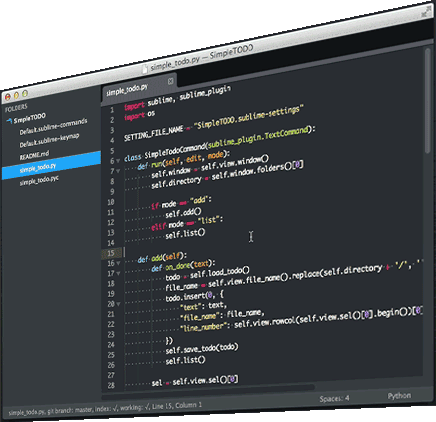This screenshot has width=436, height=422.
Task: Open the Spaces: 4 indentation menu
Action: [x=334, y=398]
